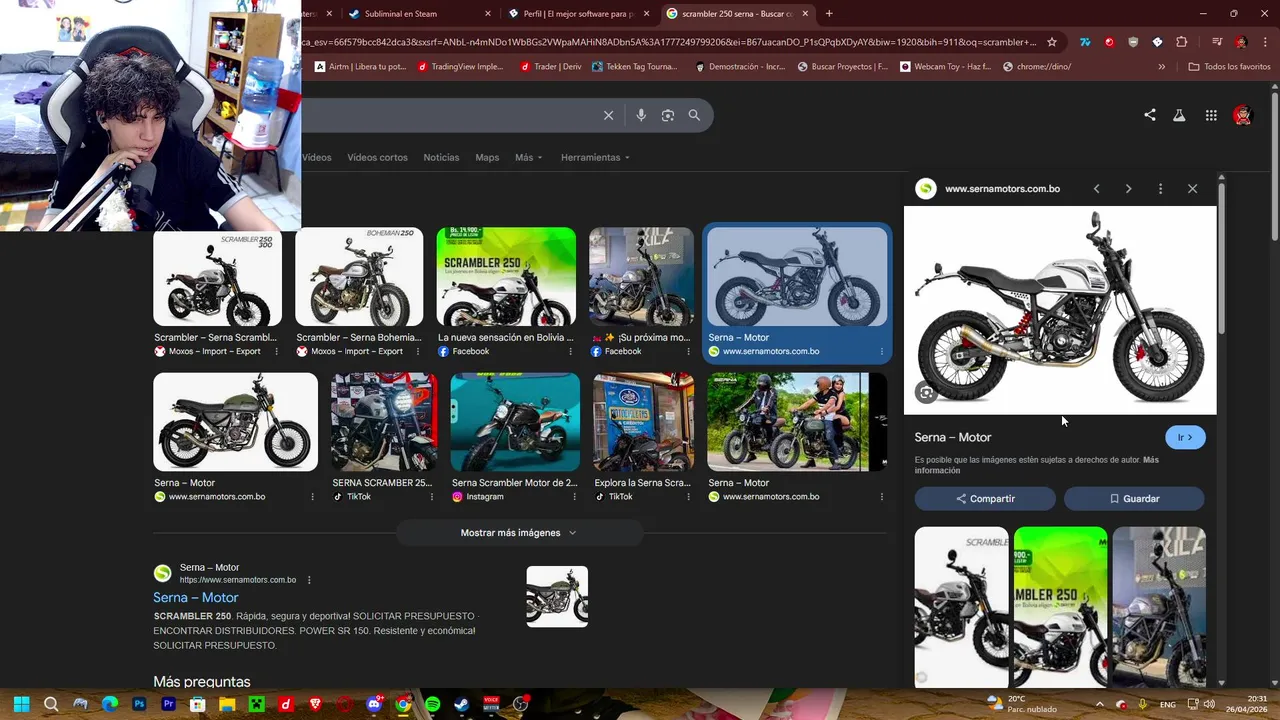Open the Windows Start menu

point(22,704)
